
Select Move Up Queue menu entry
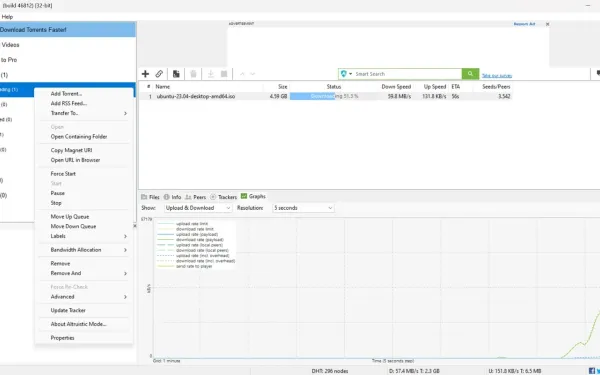tap(70, 217)
